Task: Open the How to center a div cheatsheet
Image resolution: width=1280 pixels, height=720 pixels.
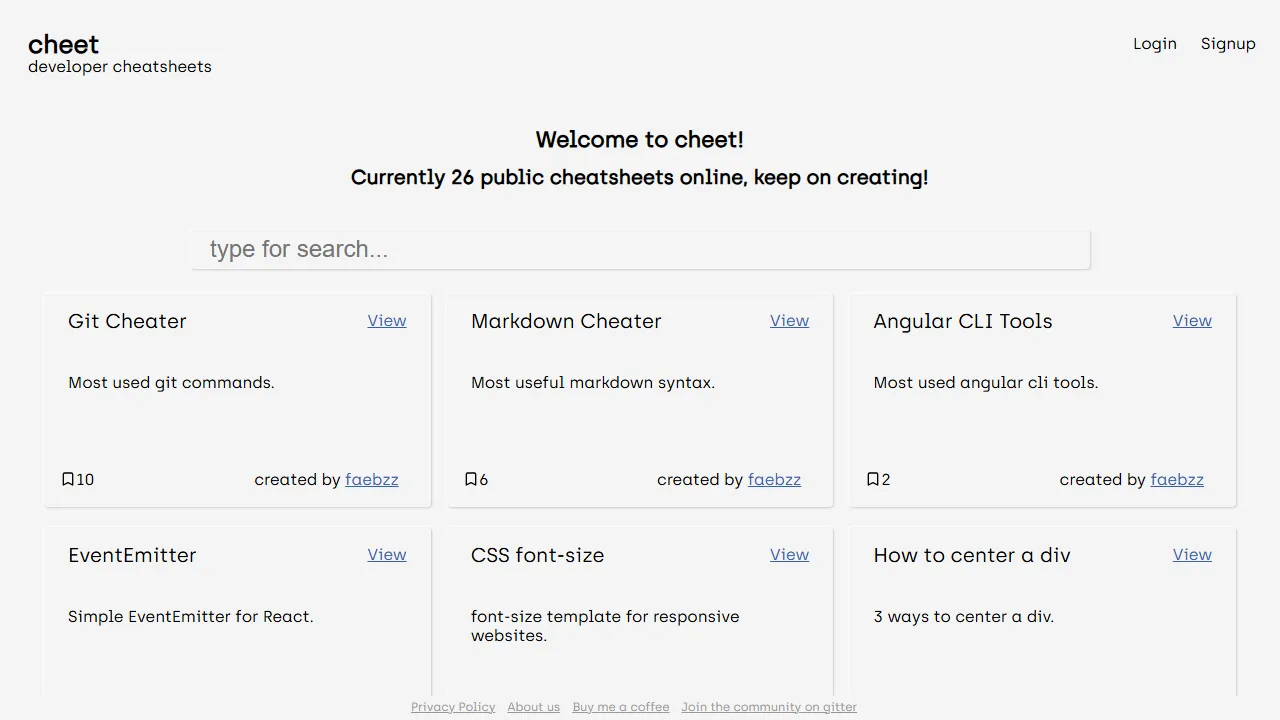Action: click(1192, 554)
